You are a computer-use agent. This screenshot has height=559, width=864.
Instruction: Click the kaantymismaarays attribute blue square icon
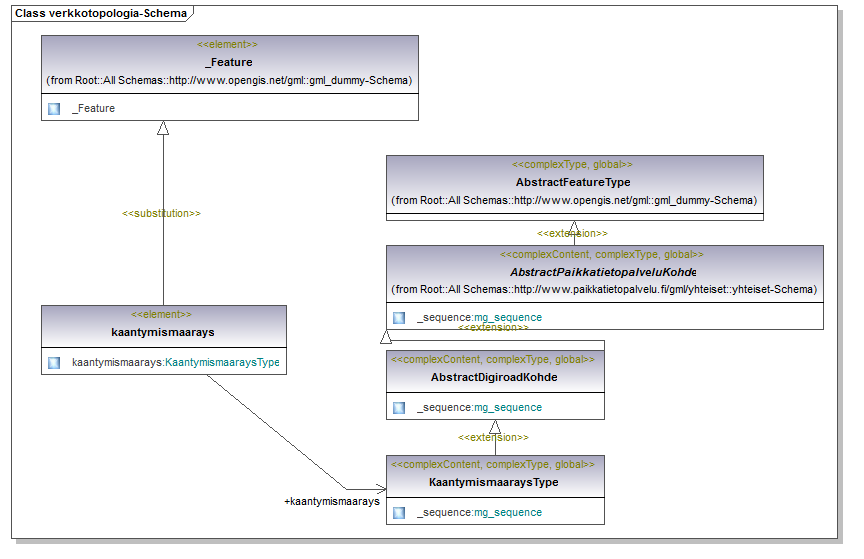54,363
